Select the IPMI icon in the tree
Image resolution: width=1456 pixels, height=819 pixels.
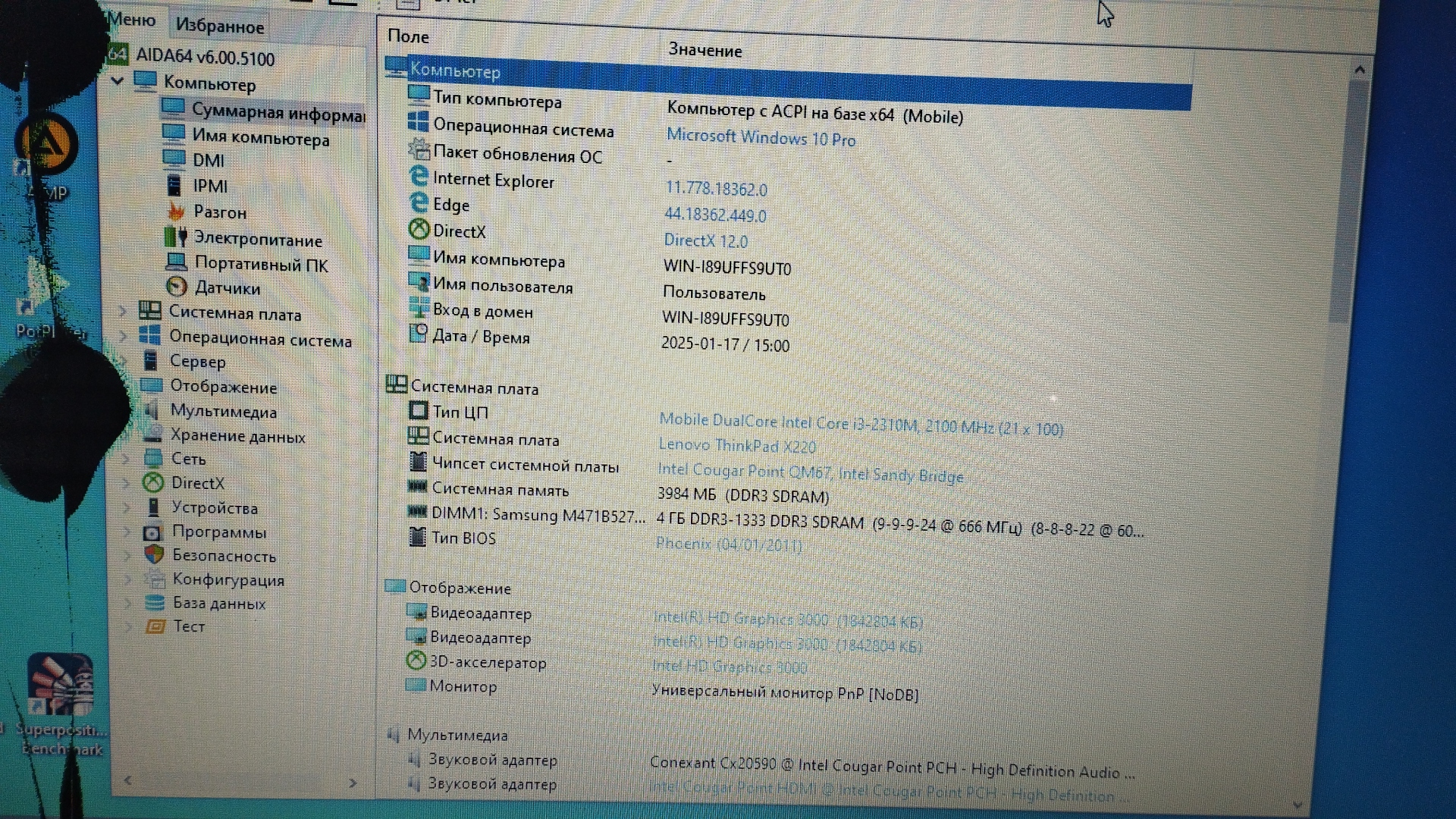coord(174,184)
